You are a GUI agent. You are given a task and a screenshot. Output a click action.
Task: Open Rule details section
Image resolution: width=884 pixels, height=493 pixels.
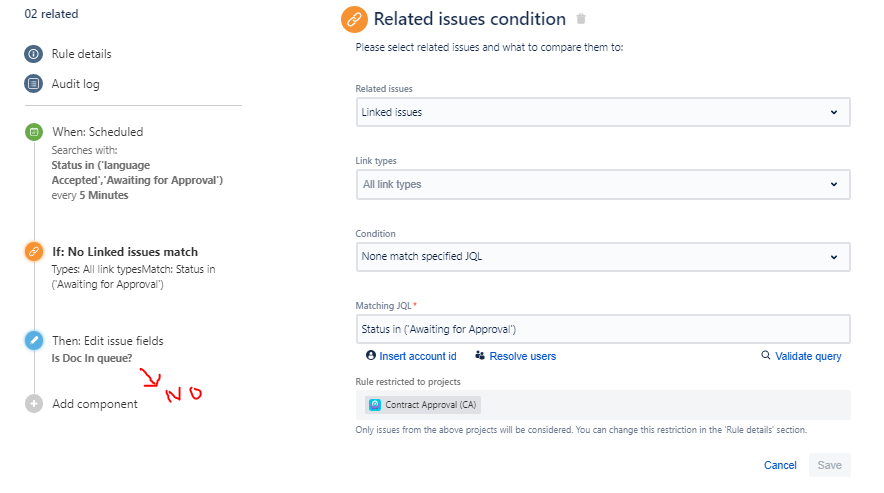tap(82, 54)
